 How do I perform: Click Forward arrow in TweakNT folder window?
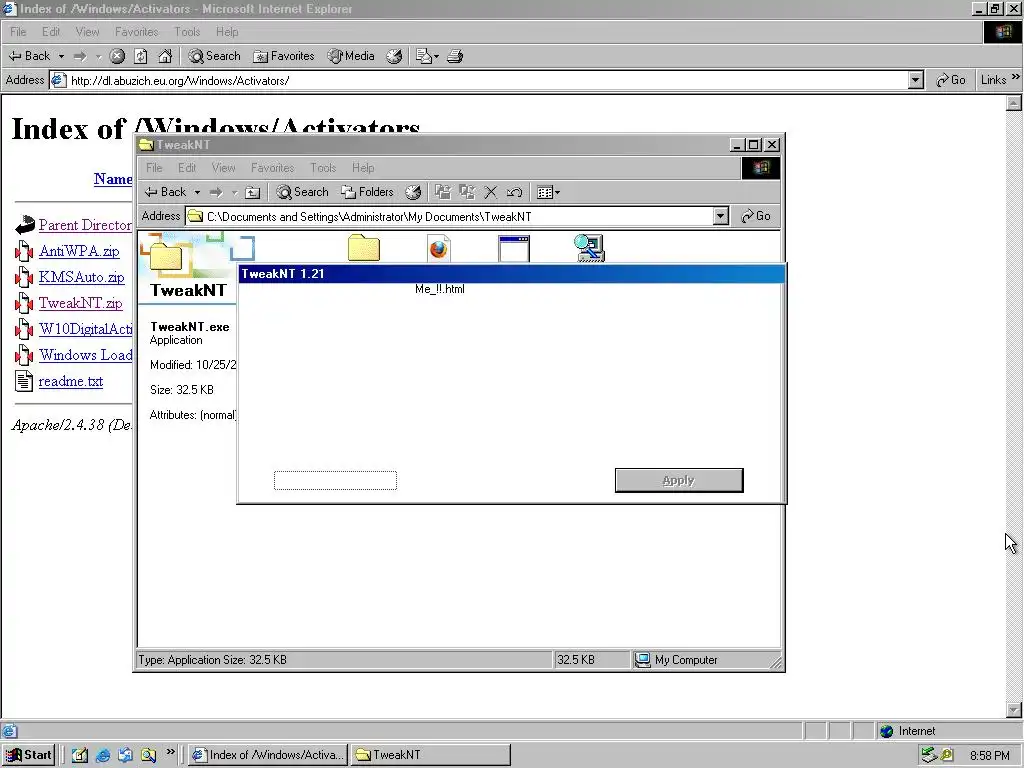pos(216,192)
